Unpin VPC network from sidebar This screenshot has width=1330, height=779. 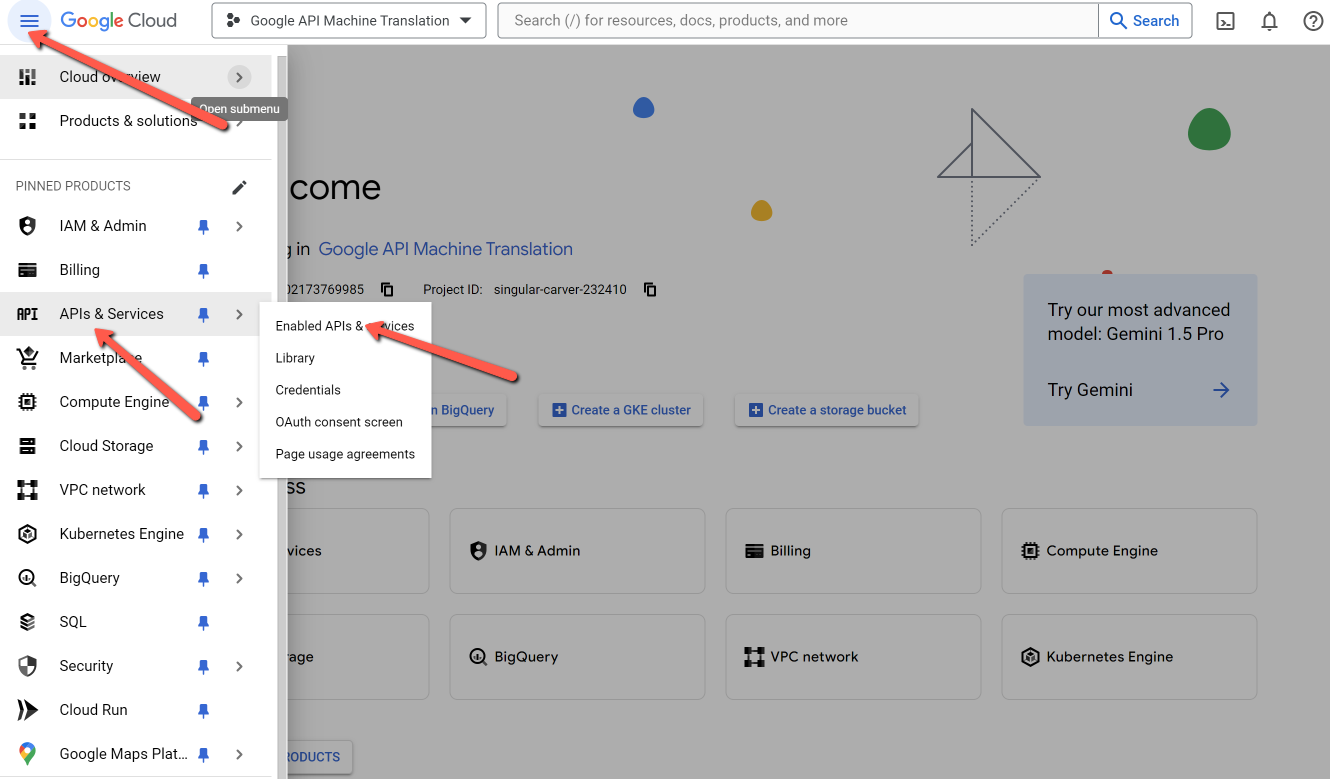(x=203, y=491)
